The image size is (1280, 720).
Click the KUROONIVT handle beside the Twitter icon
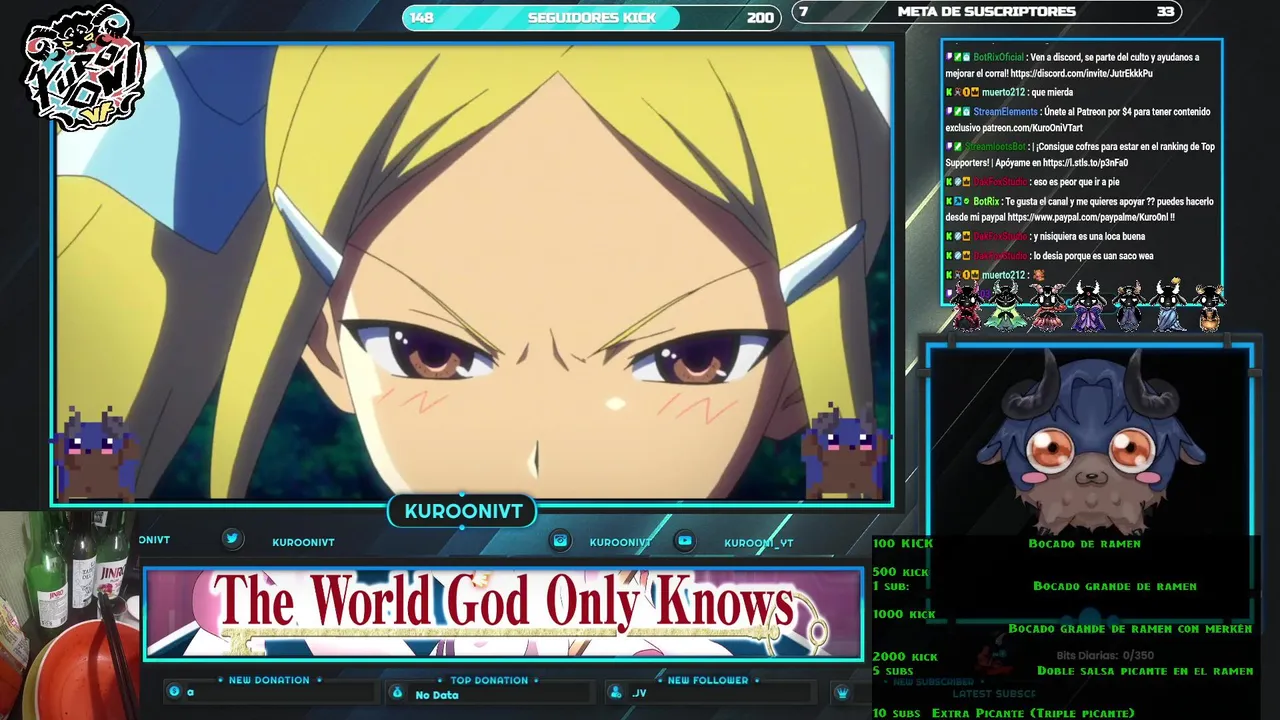click(x=303, y=542)
